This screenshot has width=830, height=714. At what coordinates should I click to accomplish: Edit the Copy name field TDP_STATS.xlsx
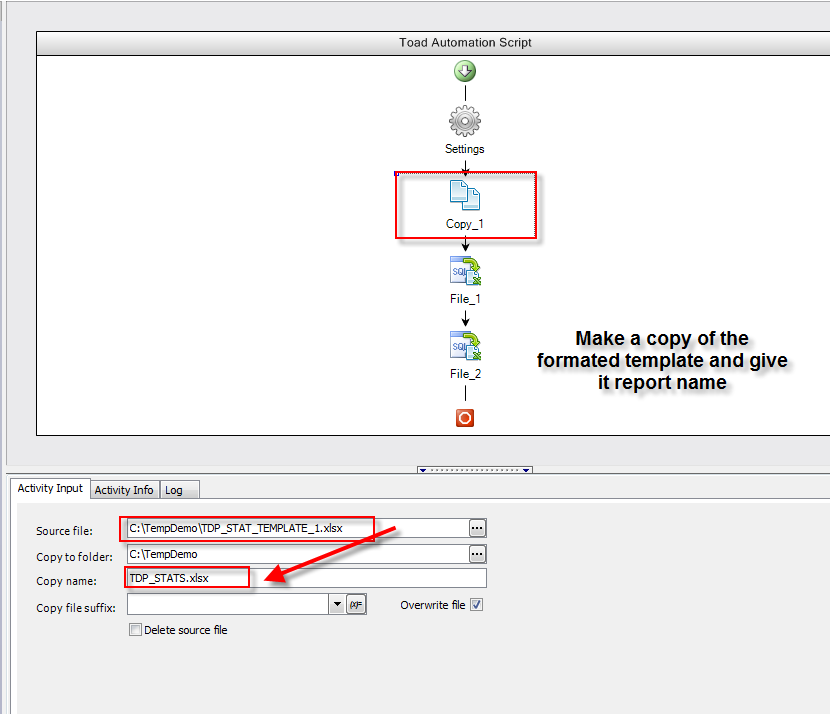[306, 578]
